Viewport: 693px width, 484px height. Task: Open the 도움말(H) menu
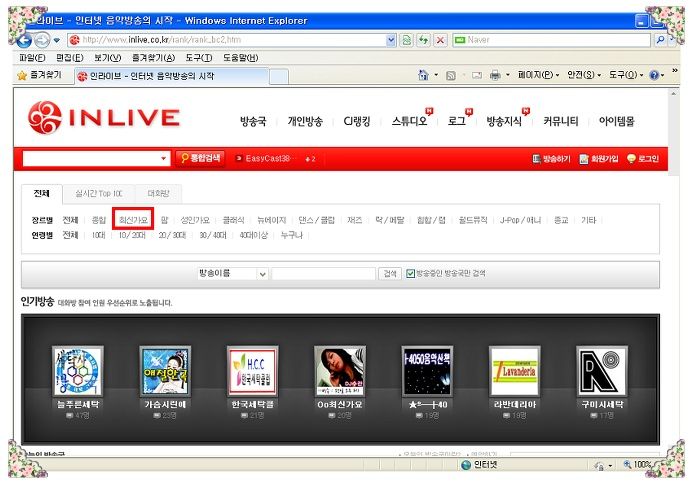240,58
